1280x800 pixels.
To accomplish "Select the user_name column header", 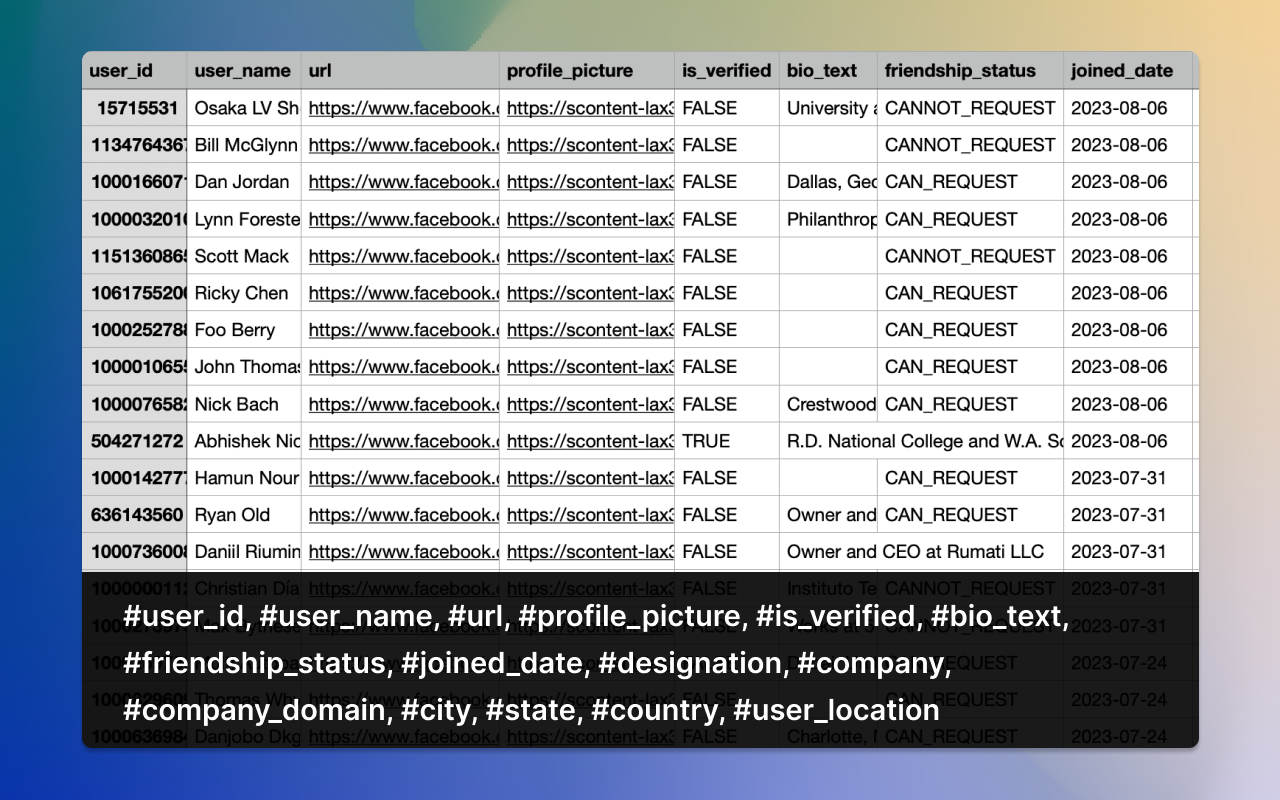I will (244, 70).
